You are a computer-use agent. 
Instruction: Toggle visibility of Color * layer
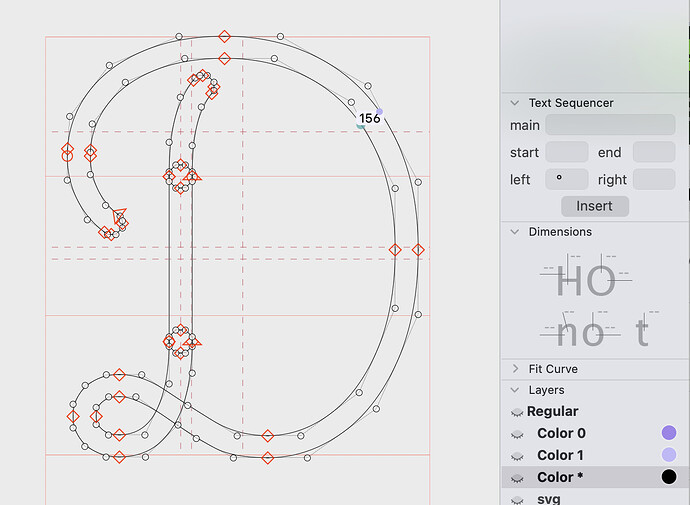(517, 478)
